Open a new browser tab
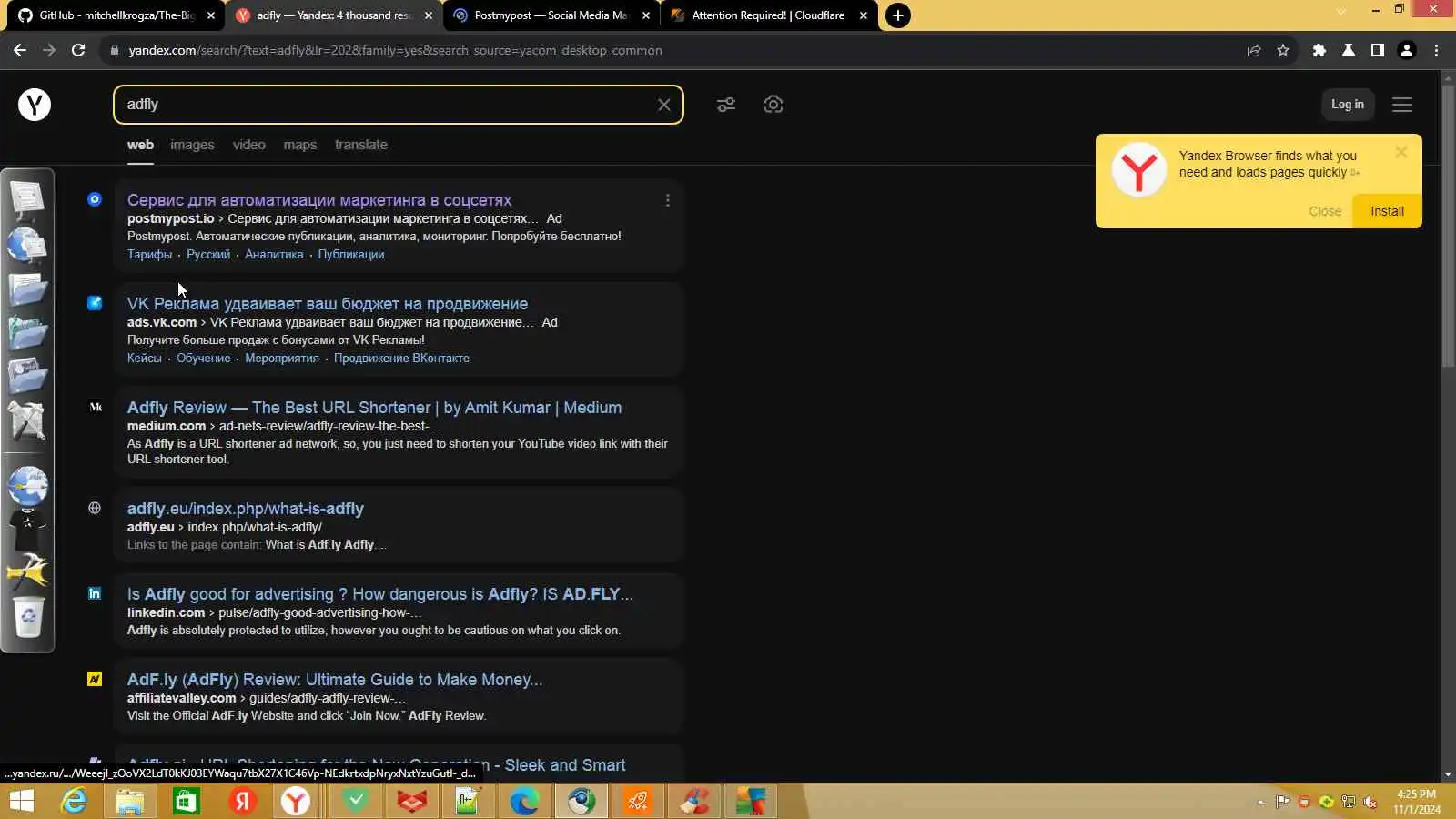Image resolution: width=1456 pixels, height=819 pixels. [x=898, y=15]
